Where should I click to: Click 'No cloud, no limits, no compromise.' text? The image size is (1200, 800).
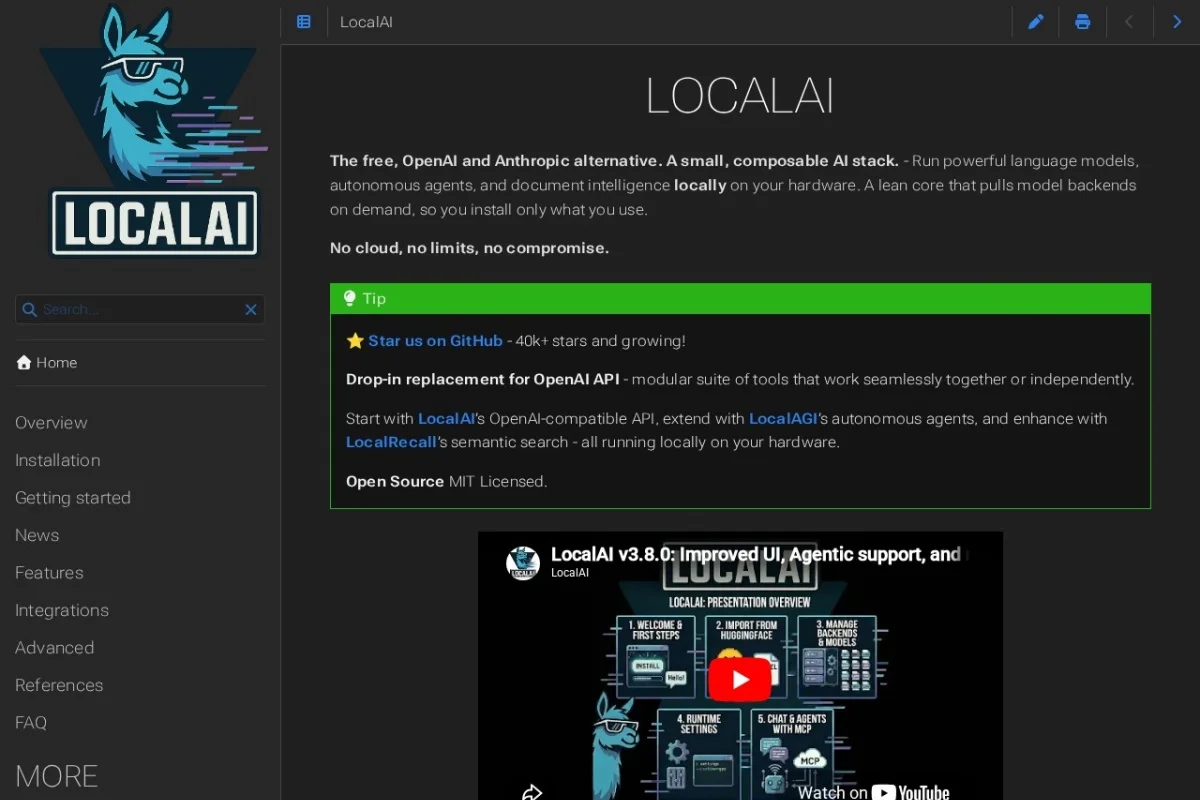(469, 248)
